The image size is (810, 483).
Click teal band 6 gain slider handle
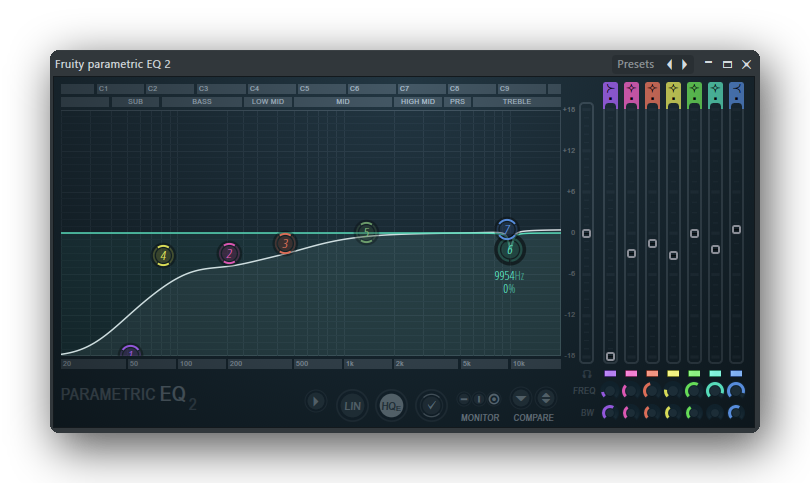[x=715, y=250]
